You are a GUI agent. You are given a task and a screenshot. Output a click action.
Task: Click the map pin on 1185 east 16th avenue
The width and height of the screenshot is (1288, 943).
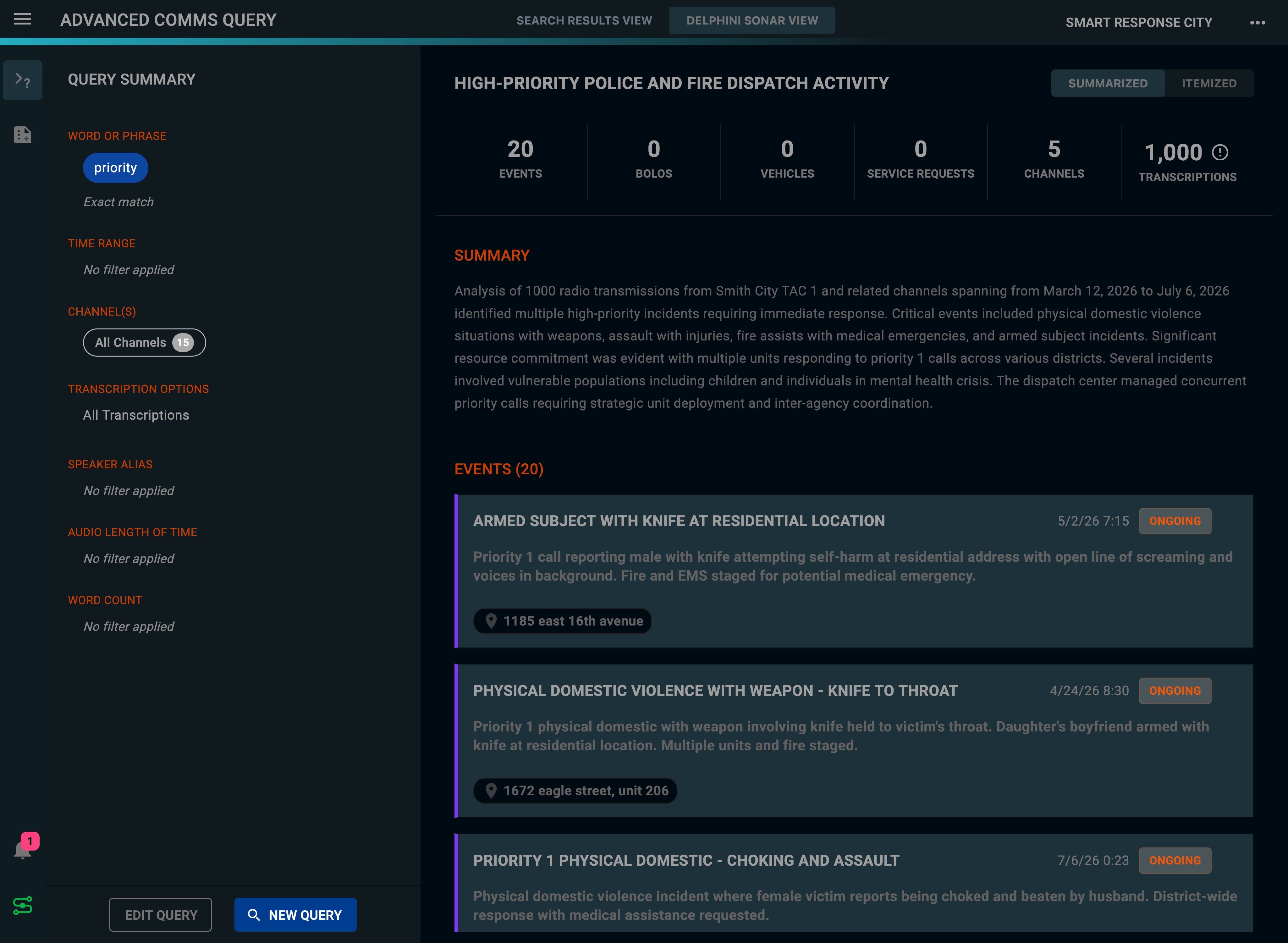point(491,621)
